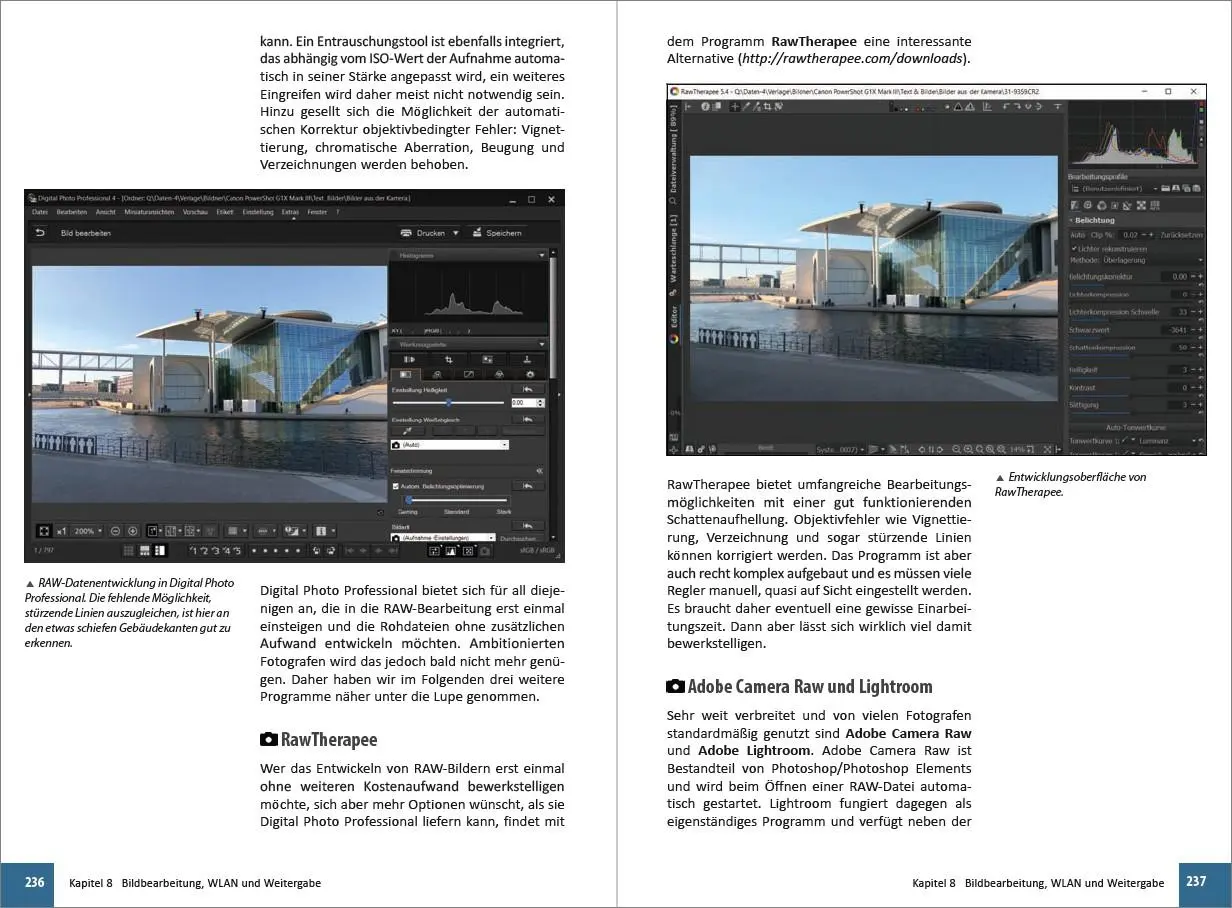Open the Miniaturansichten menu

coord(149,212)
